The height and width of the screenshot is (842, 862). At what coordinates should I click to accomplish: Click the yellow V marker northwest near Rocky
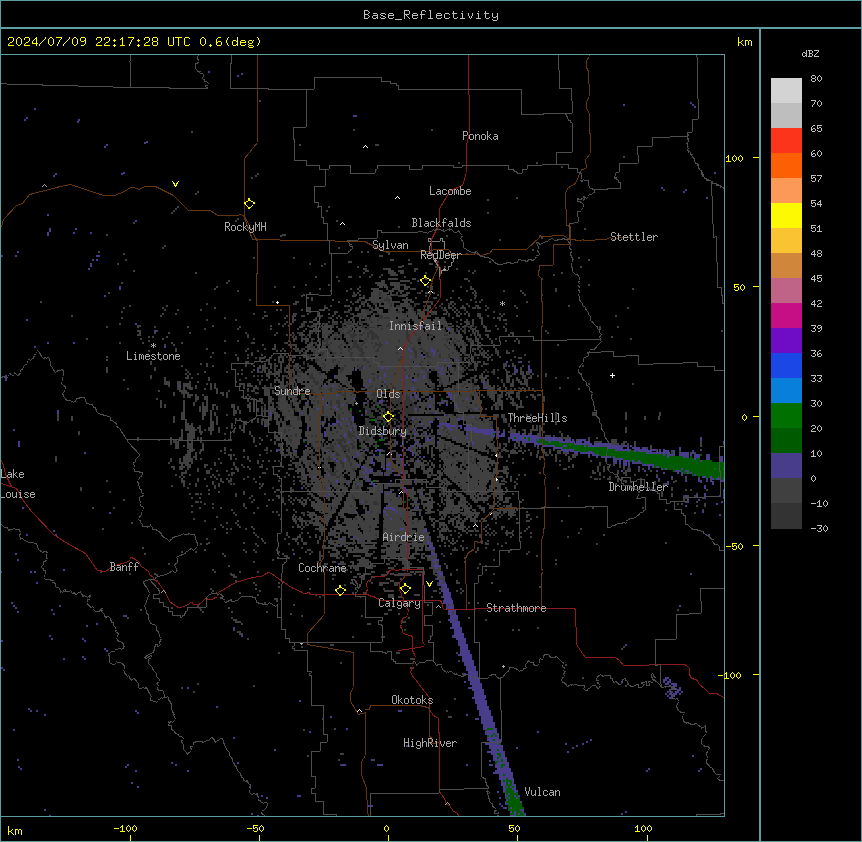175,184
